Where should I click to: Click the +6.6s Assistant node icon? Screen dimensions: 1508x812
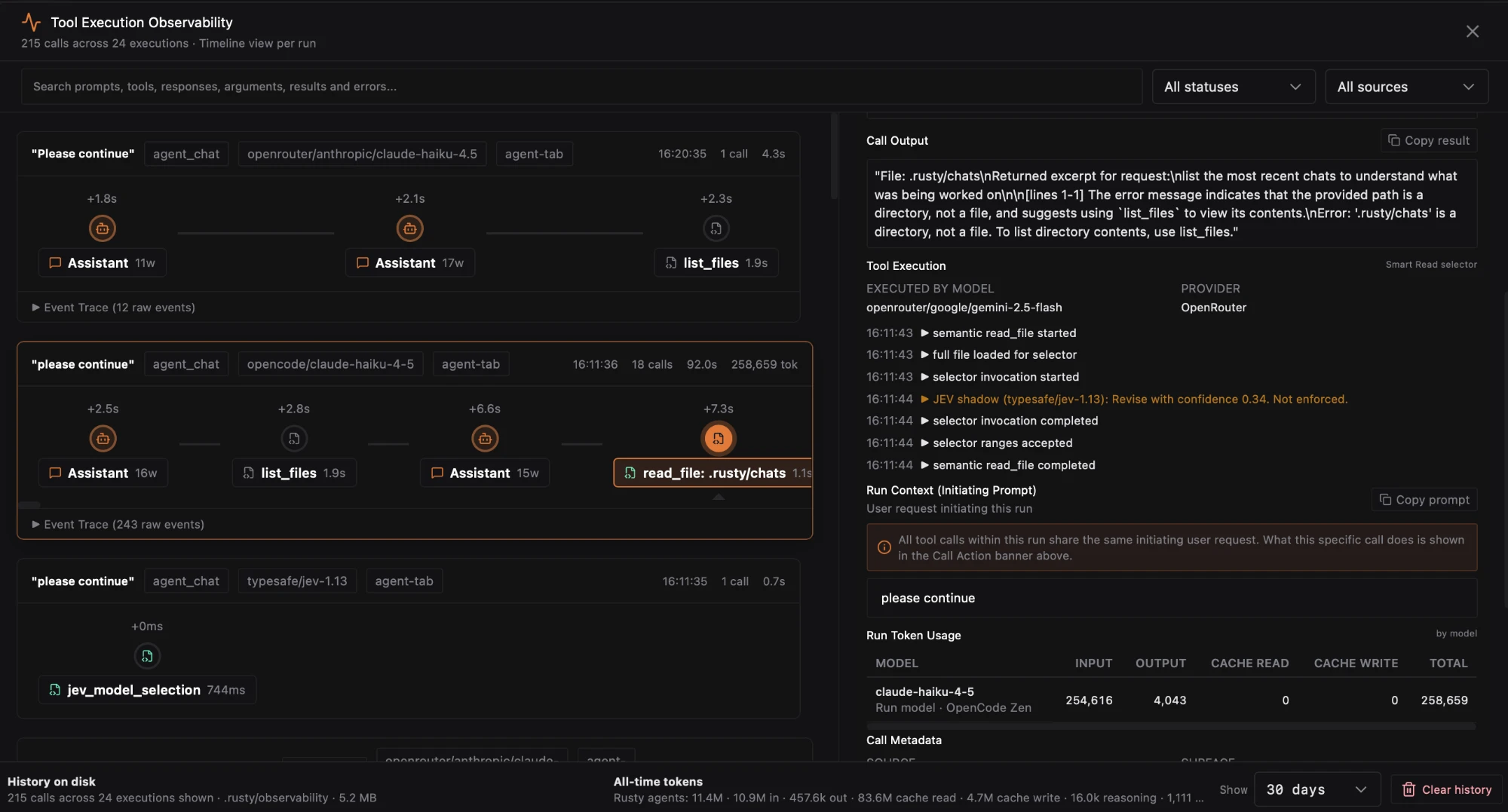(485, 439)
